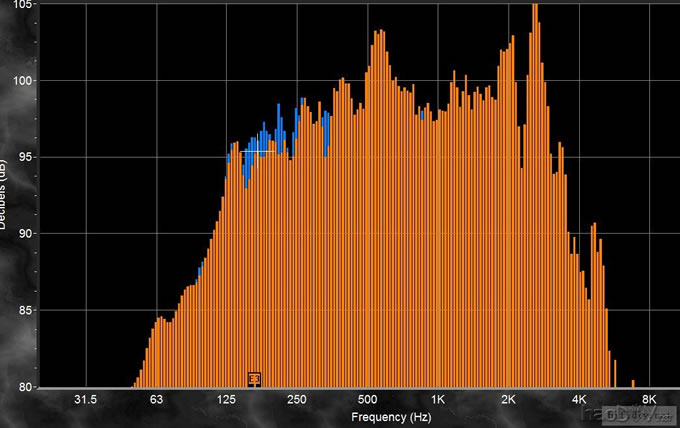Click the 63 frequency axis label
Viewport: 680px width, 428px height.
tap(156, 400)
